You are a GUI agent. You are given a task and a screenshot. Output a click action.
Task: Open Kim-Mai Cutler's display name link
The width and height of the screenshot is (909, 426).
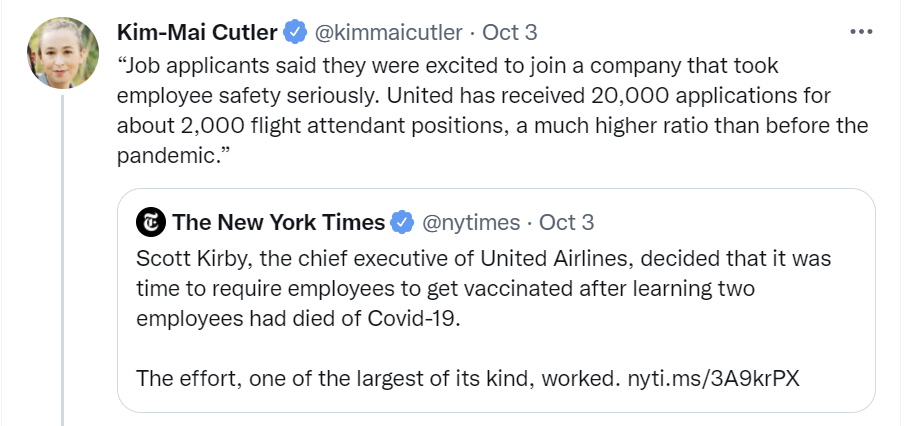click(x=197, y=32)
